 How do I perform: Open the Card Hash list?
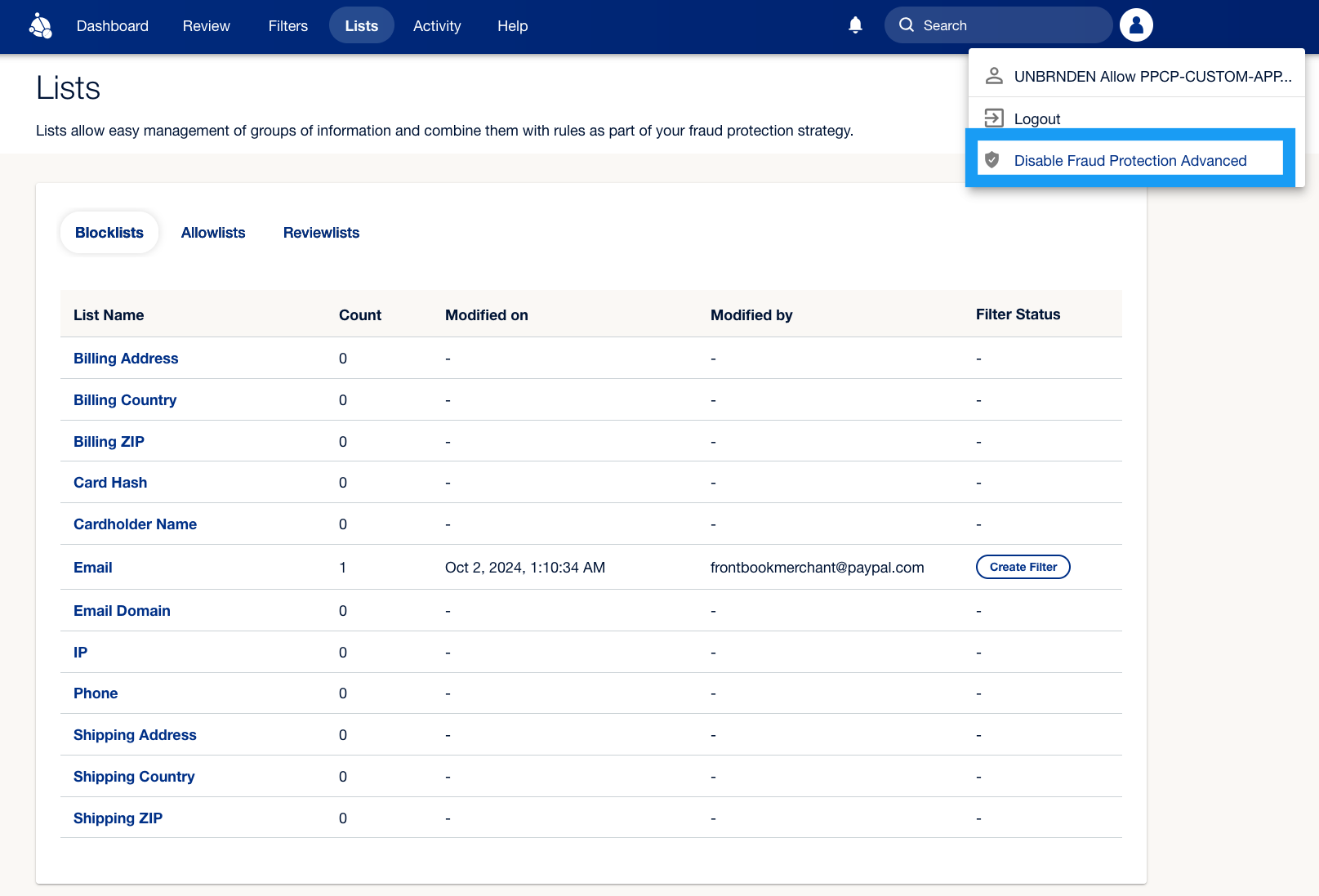coord(110,483)
